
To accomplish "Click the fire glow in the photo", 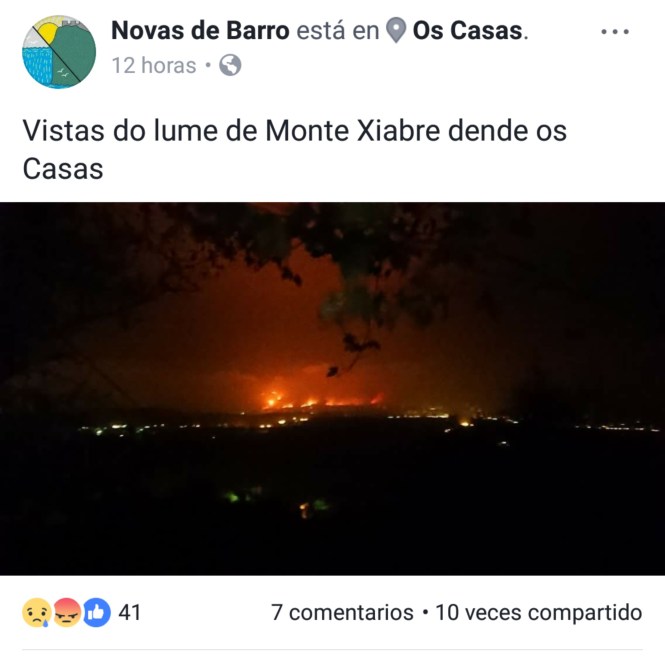I will click(321, 398).
